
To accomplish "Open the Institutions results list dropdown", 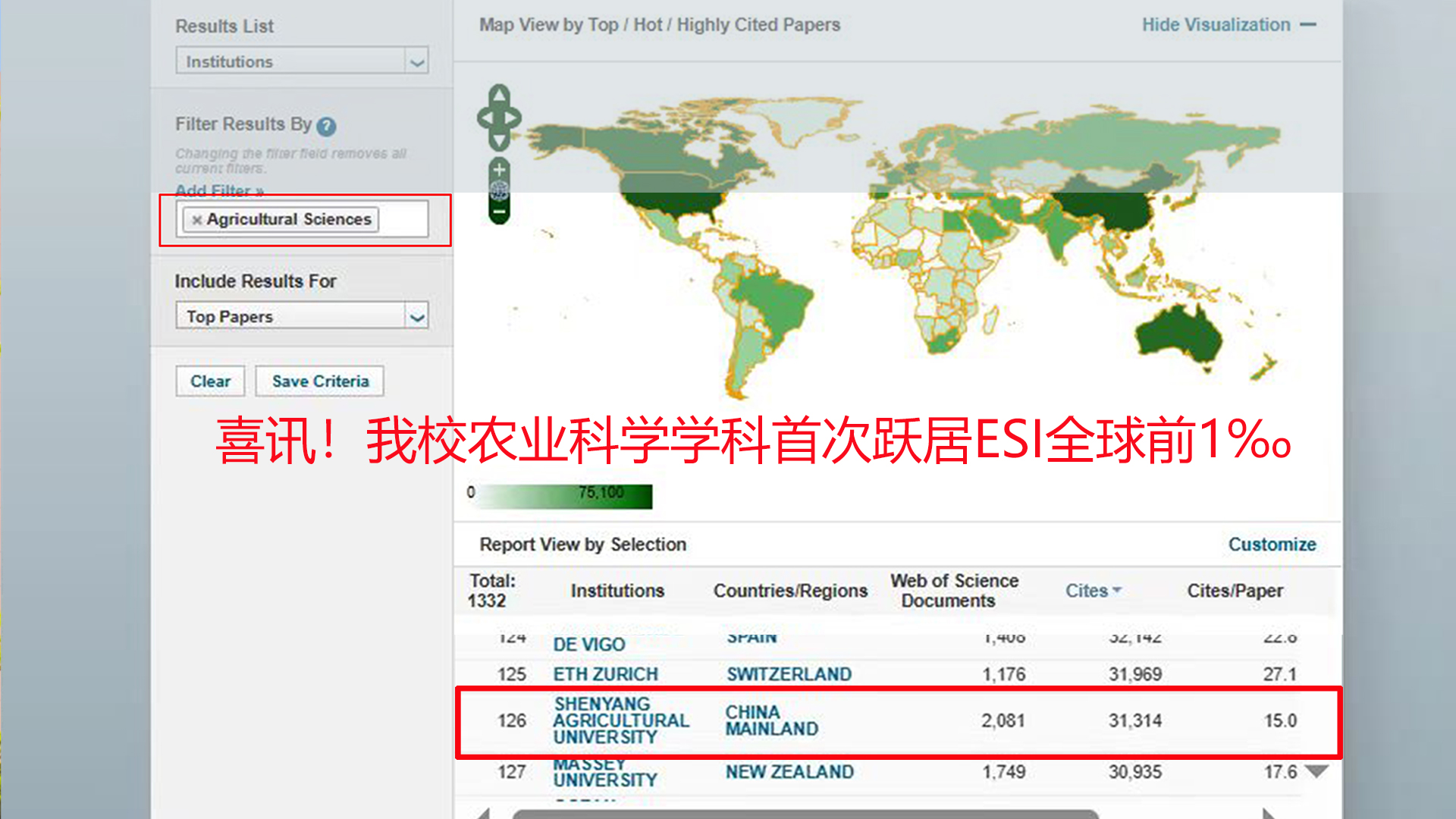I will pyautogui.click(x=416, y=61).
